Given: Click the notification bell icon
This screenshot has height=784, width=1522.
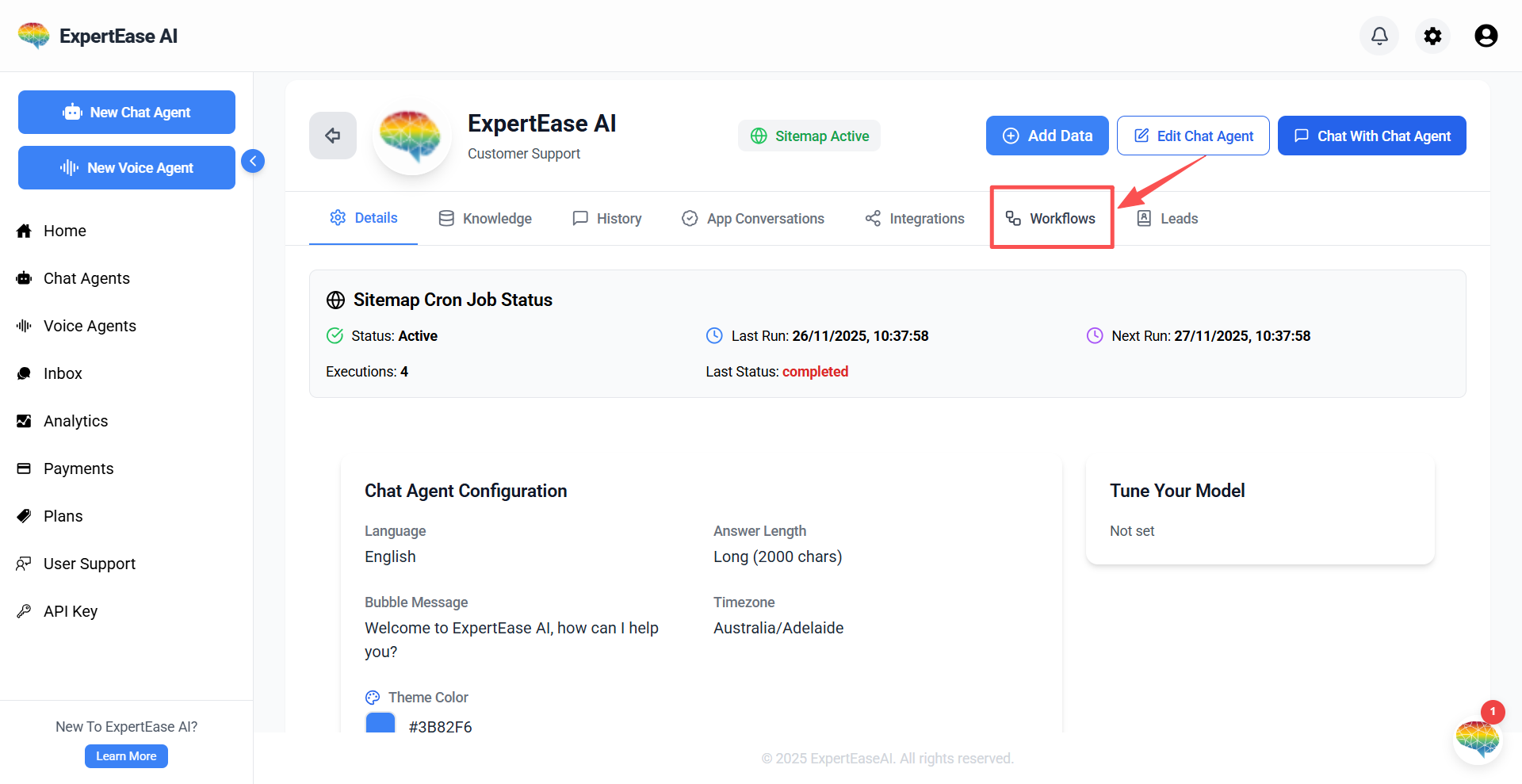Looking at the screenshot, I should (1379, 36).
